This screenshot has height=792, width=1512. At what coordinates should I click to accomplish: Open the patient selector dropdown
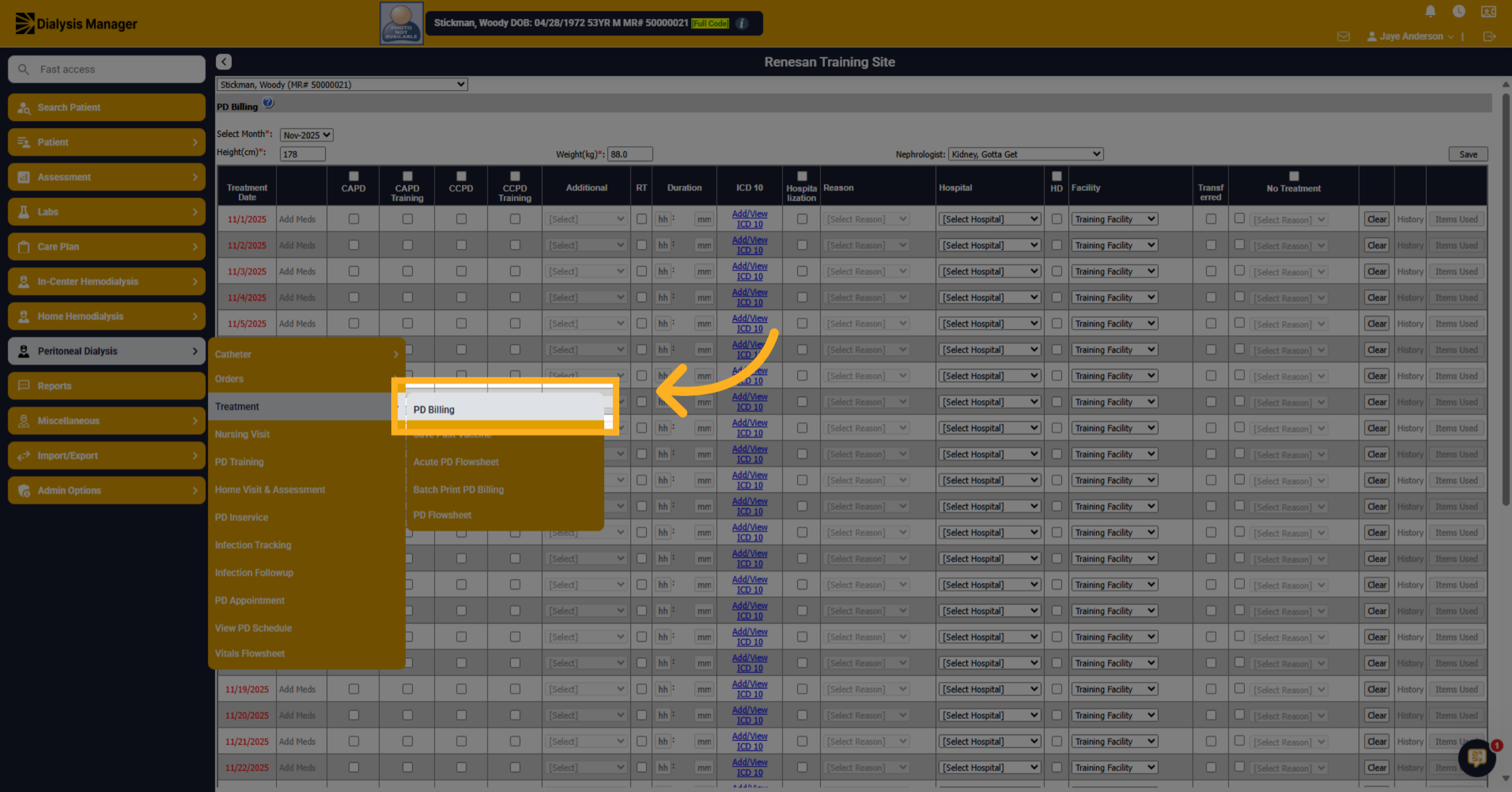pos(342,84)
